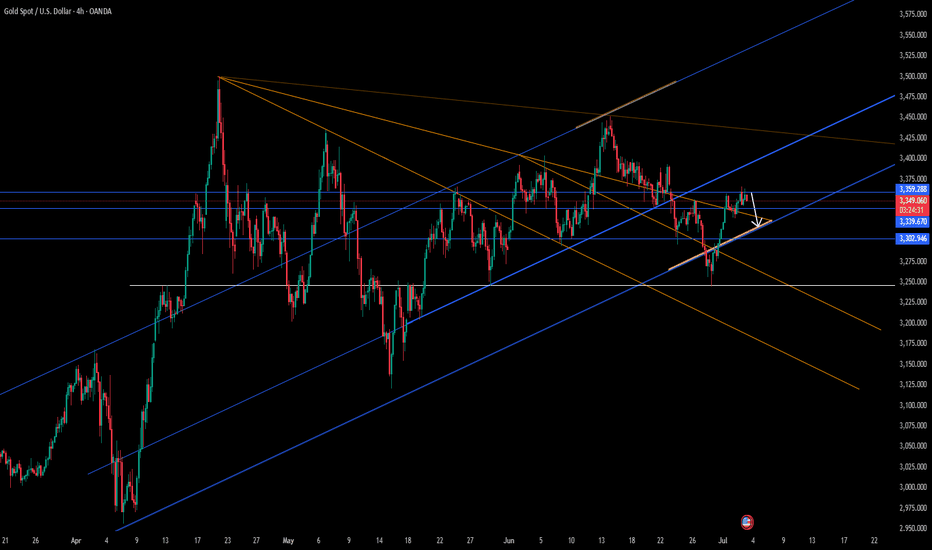Click the 2,975.000 price axis value

click(x=913, y=508)
